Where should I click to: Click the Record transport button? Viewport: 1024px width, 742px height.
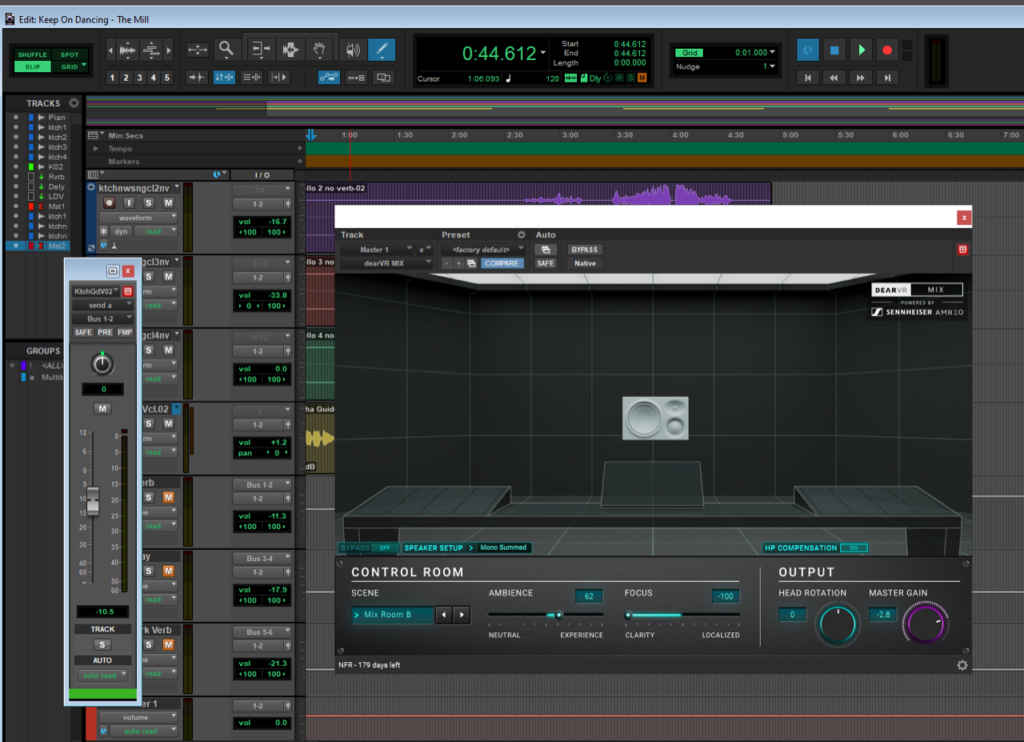point(887,50)
